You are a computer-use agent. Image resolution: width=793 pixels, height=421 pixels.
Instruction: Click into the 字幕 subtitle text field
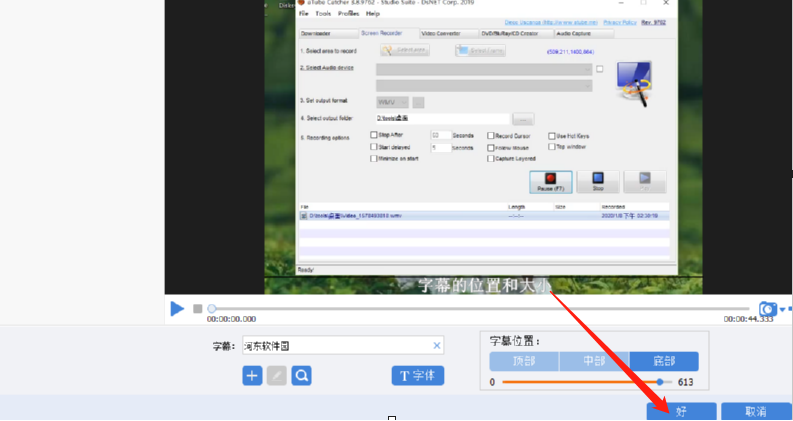[x=343, y=346]
